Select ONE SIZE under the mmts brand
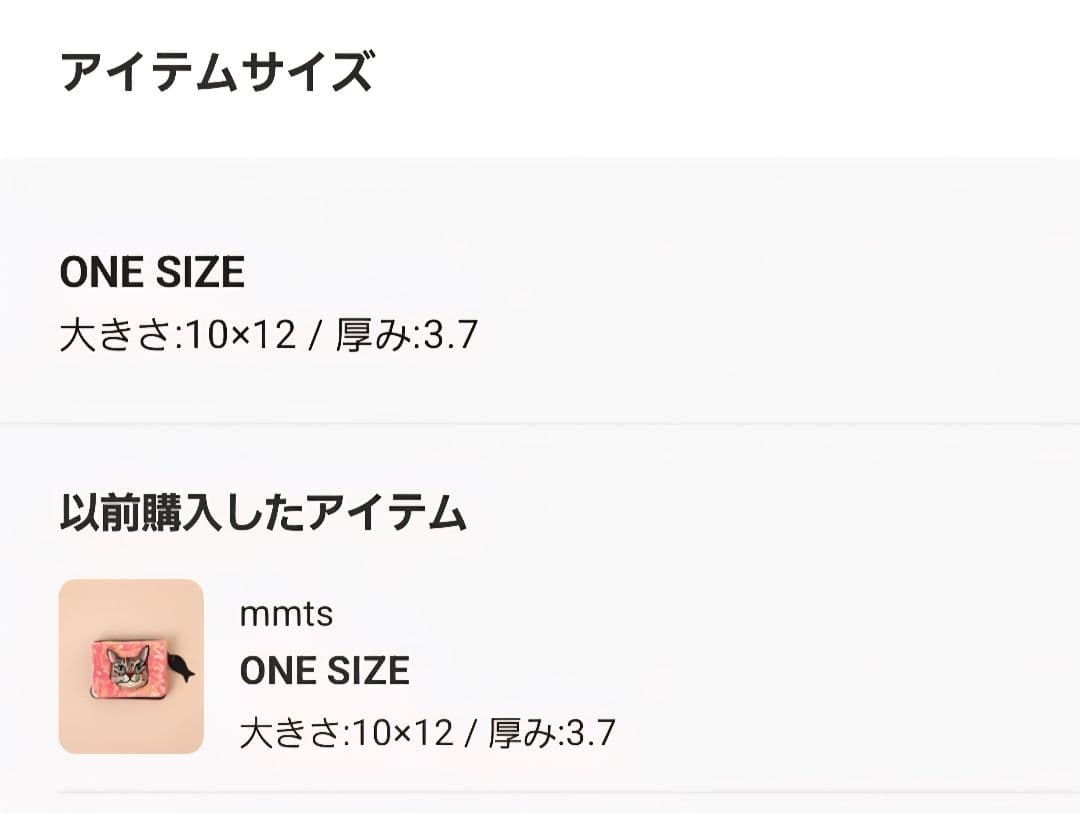This screenshot has height=813, width=1080. [325, 671]
